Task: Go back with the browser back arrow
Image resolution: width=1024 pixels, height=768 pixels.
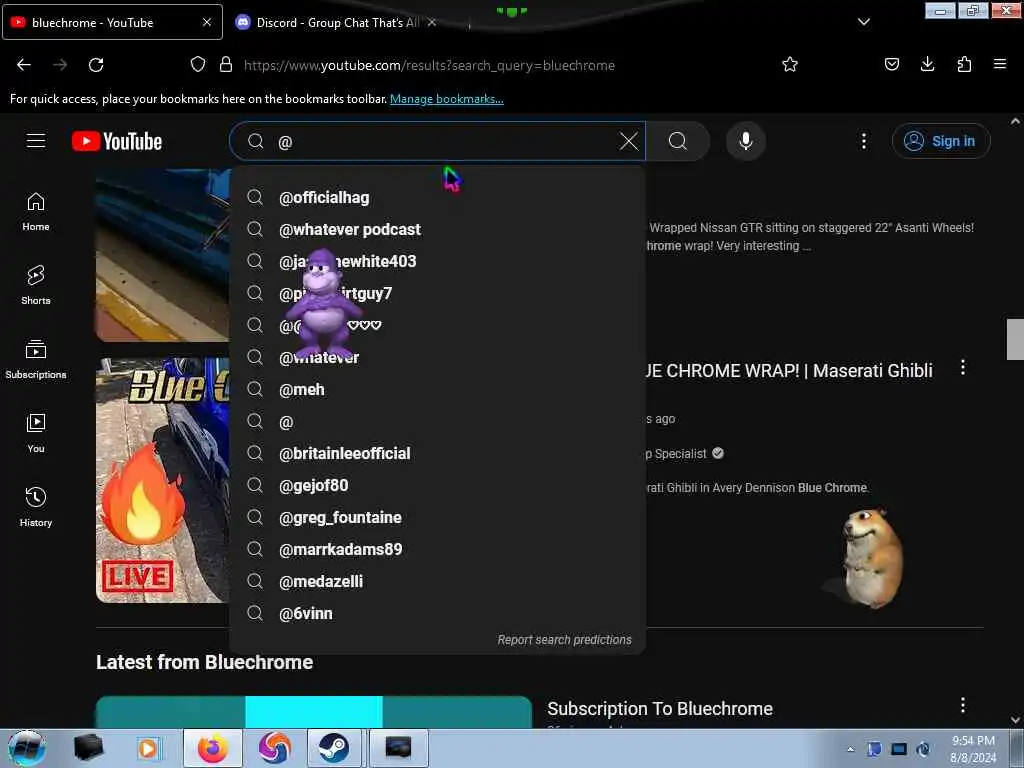Action: pos(24,65)
